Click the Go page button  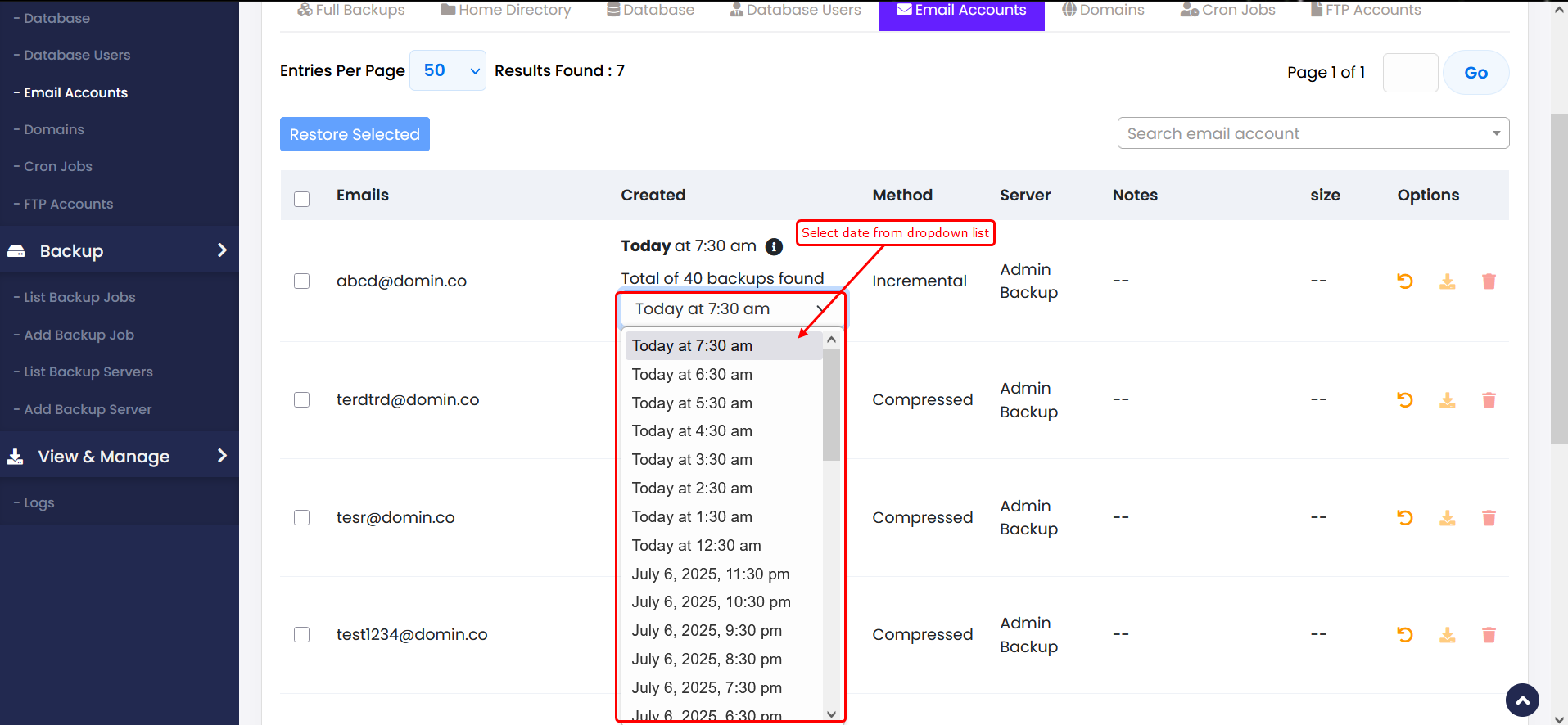click(x=1475, y=73)
